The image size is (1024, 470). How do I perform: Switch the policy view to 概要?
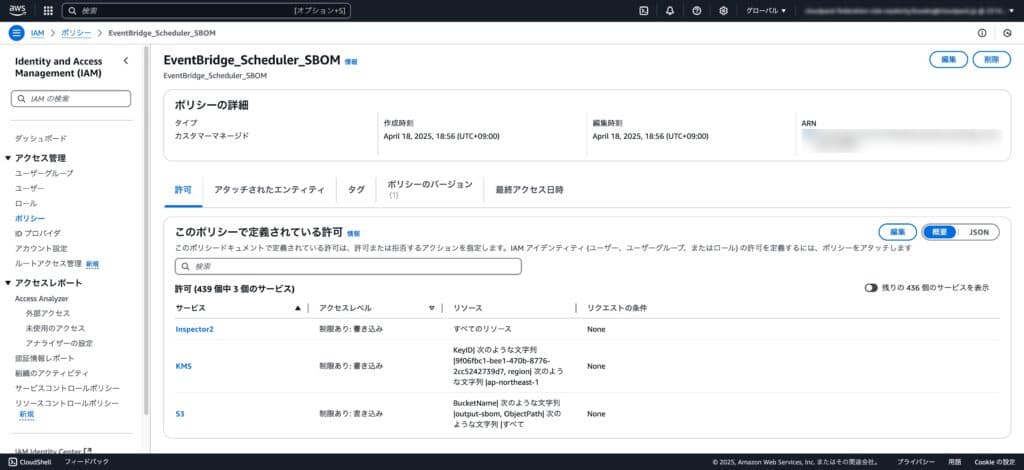(940, 232)
